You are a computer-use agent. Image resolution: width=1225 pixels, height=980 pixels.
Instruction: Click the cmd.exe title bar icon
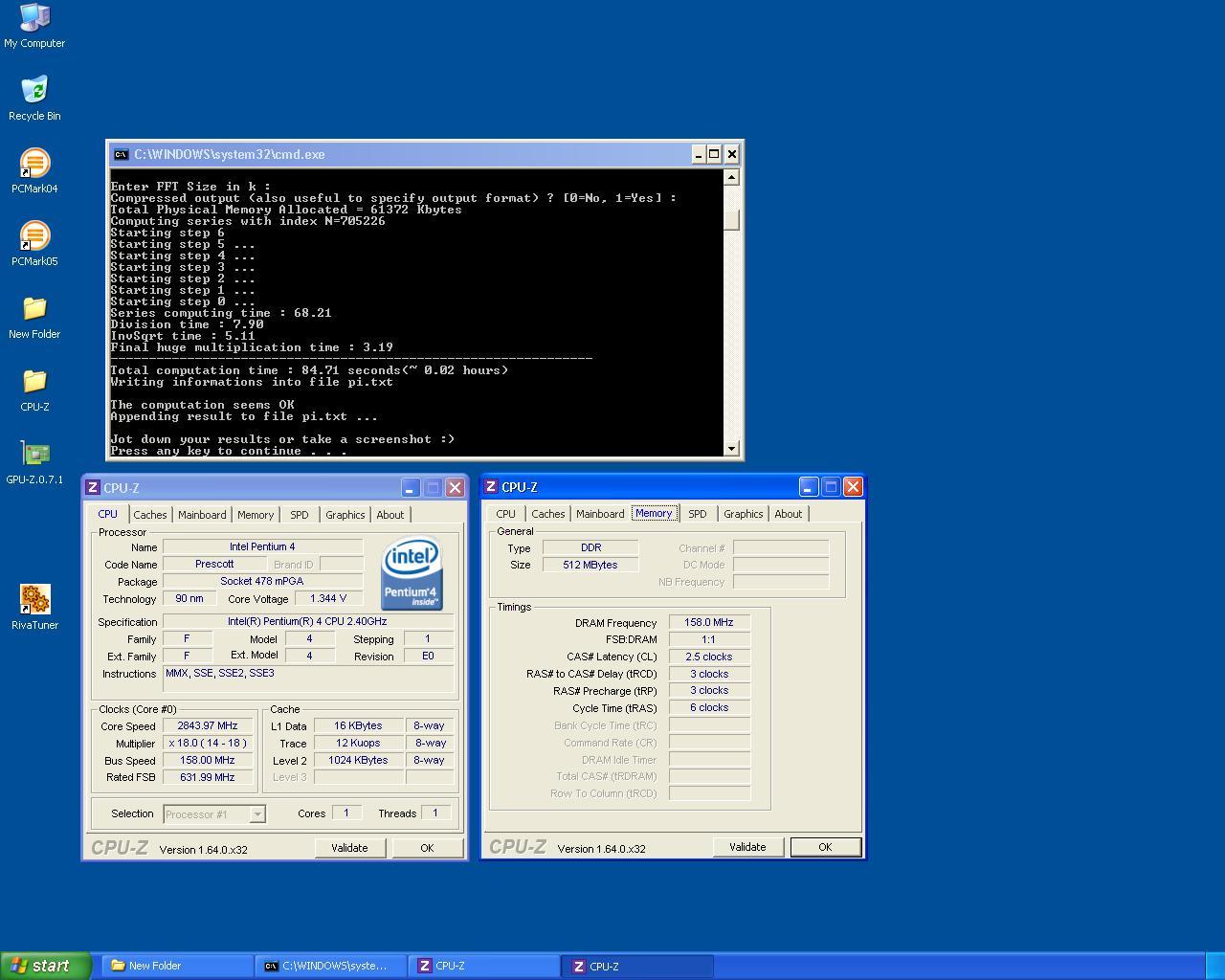[121, 154]
